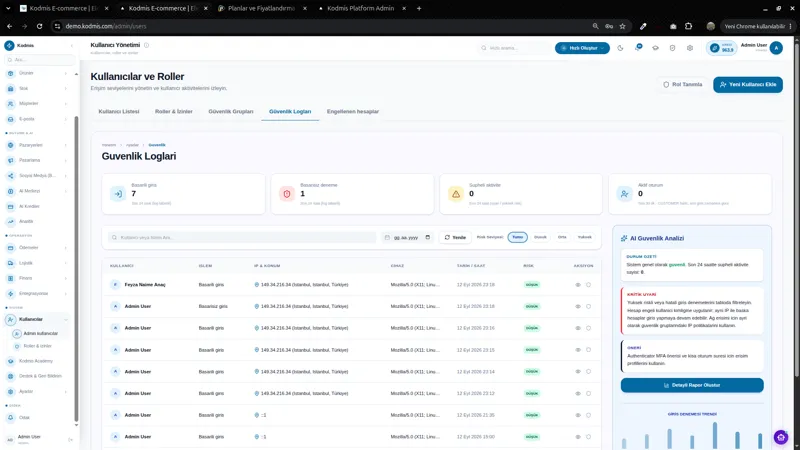Select Tümü risk level filter
Viewport: 800px width, 450px height.
point(517,237)
